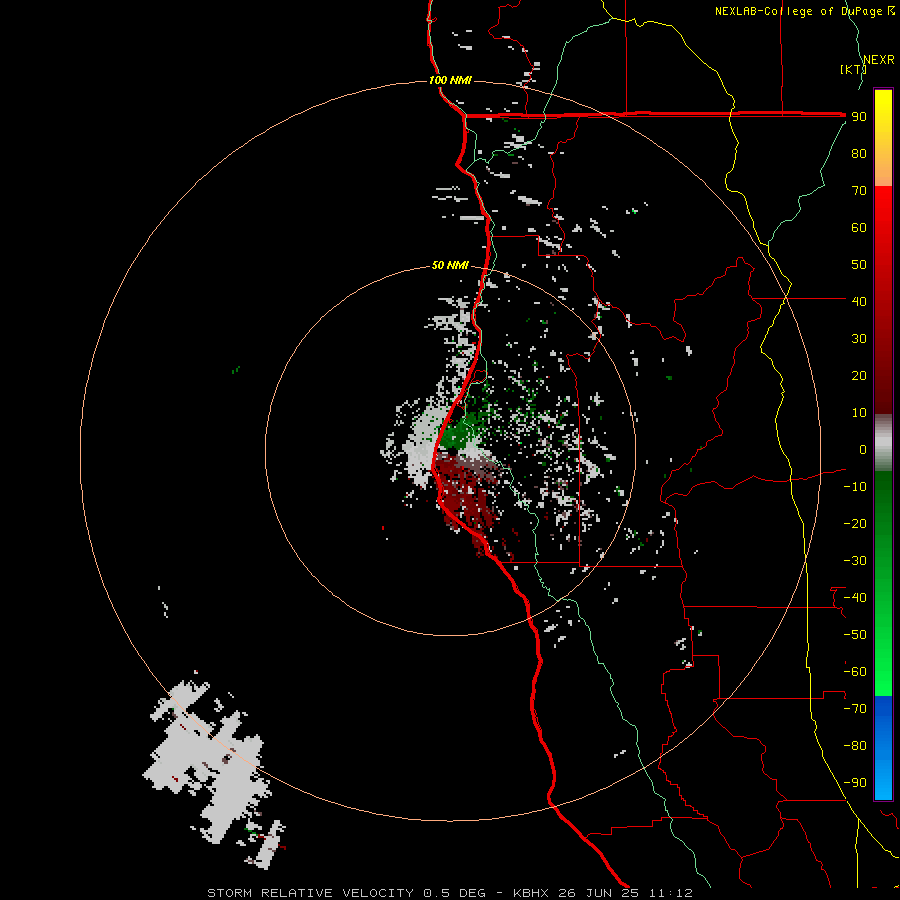
Task: Click the 80 value on velocity scale
Action: tap(859, 154)
